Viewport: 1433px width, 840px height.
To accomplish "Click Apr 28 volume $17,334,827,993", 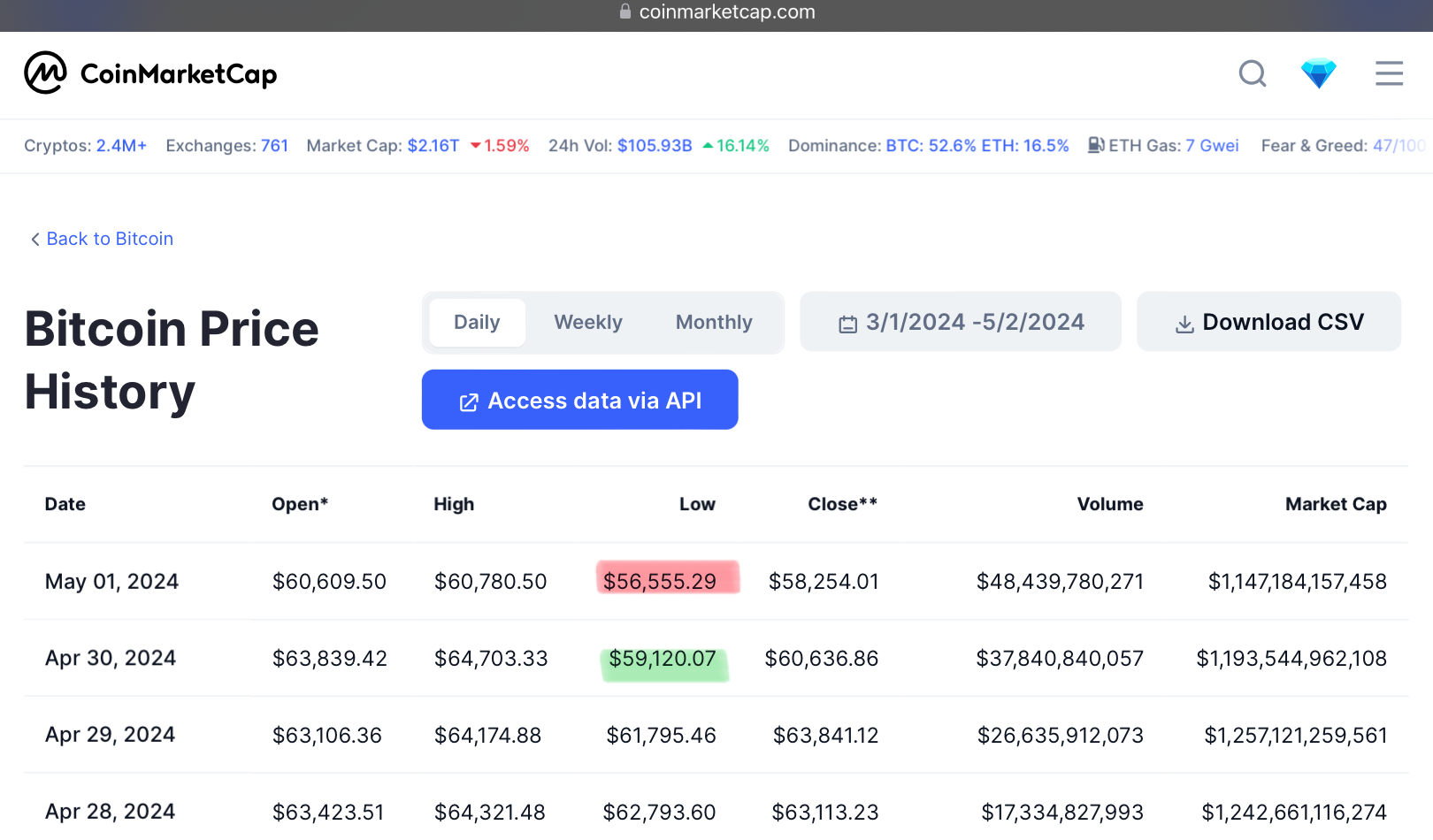I will tap(1062, 812).
